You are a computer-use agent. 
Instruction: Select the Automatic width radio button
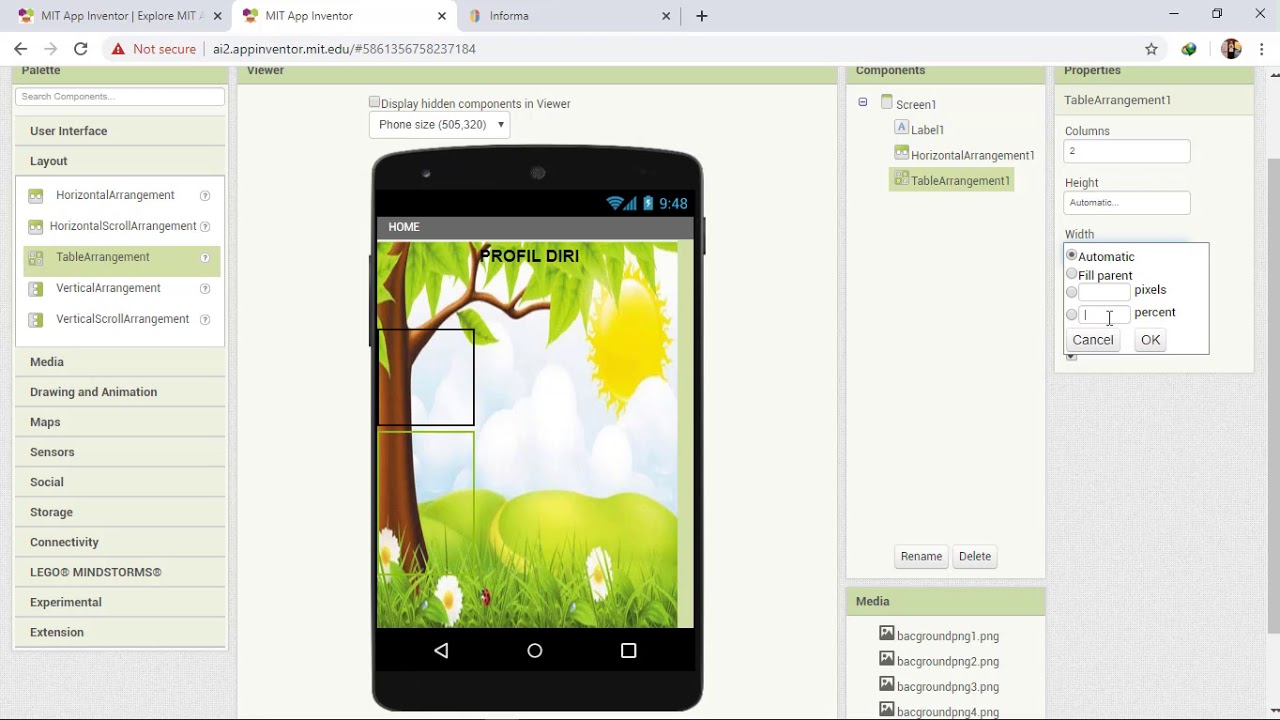point(1072,256)
